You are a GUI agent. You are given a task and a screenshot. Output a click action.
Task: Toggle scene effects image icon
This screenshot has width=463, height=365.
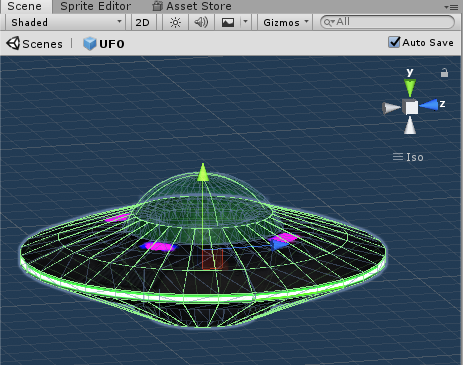228,22
